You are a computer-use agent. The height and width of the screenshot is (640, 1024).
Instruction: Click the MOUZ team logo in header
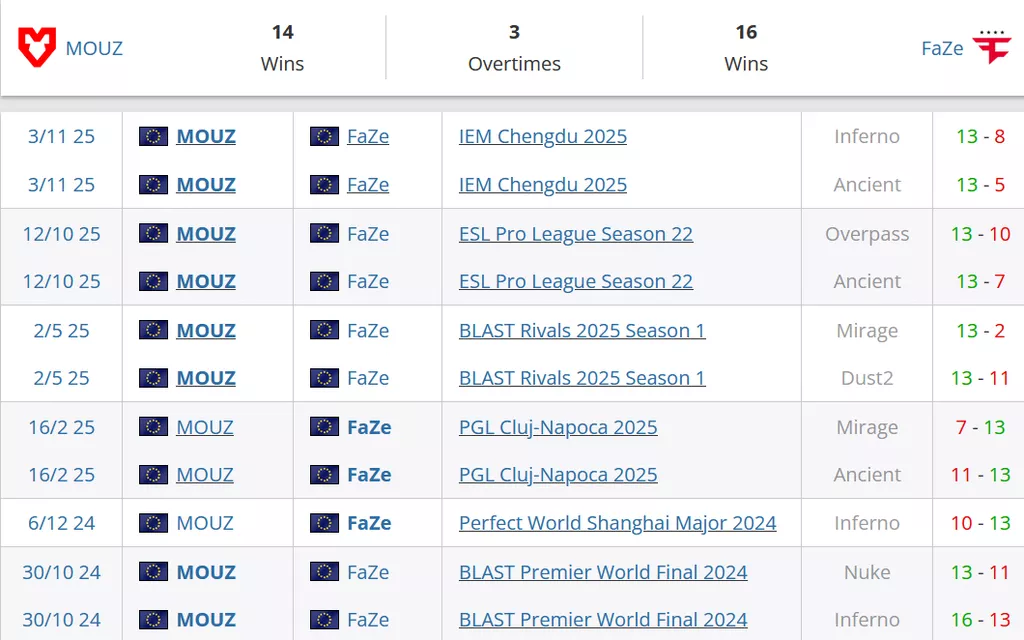[x=37, y=47]
